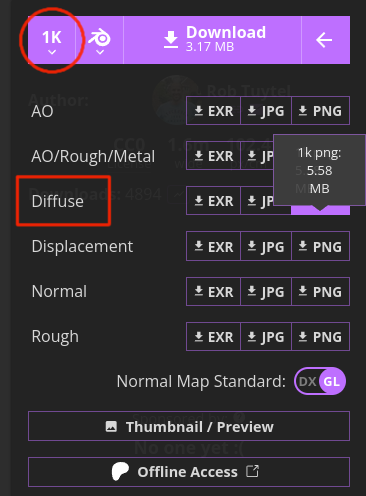Viewport: 366px width, 496px height.
Task: Click the Download 3.17 MB button
Action: (x=213, y=40)
